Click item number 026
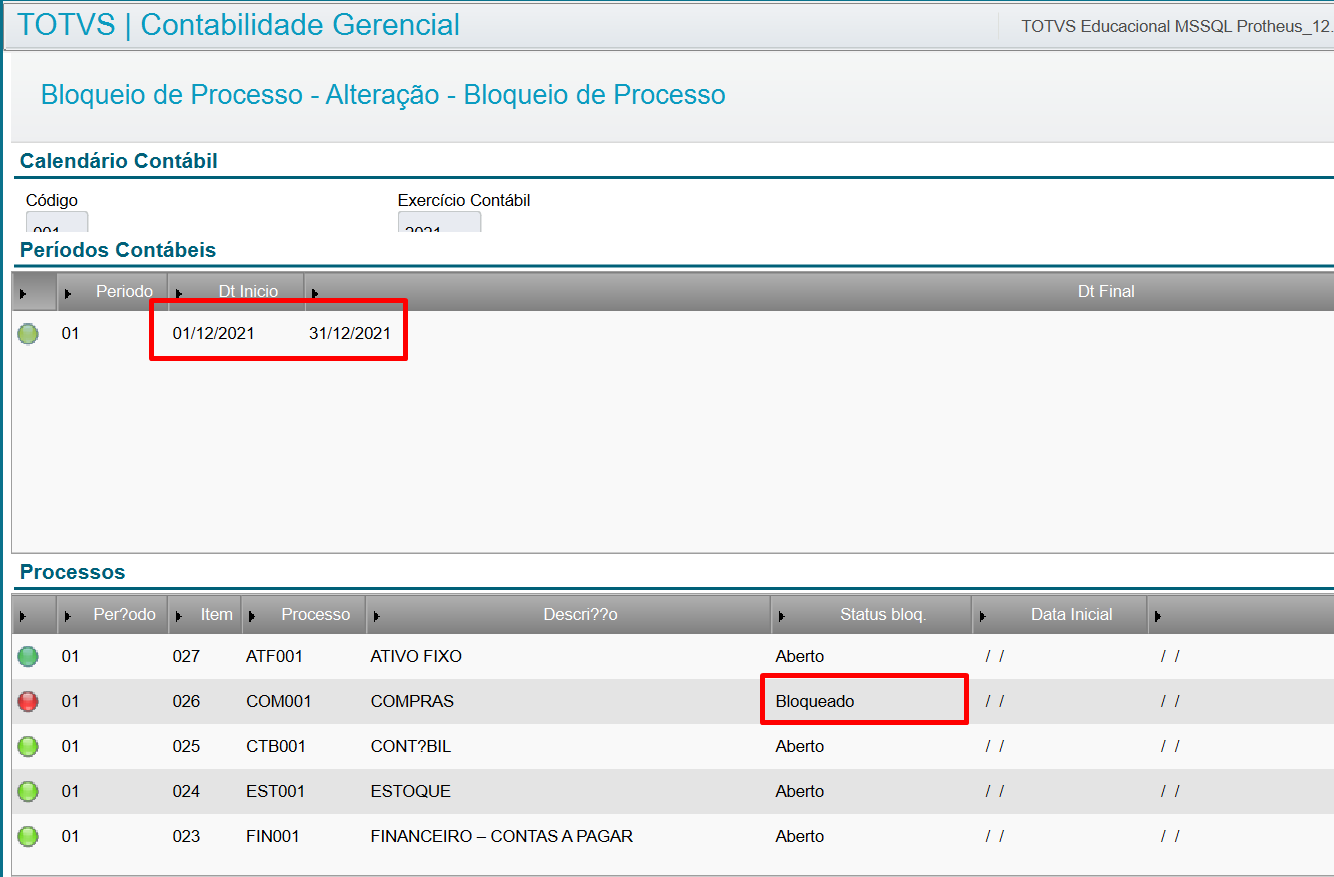Screen dimensions: 1334x877 point(186,702)
